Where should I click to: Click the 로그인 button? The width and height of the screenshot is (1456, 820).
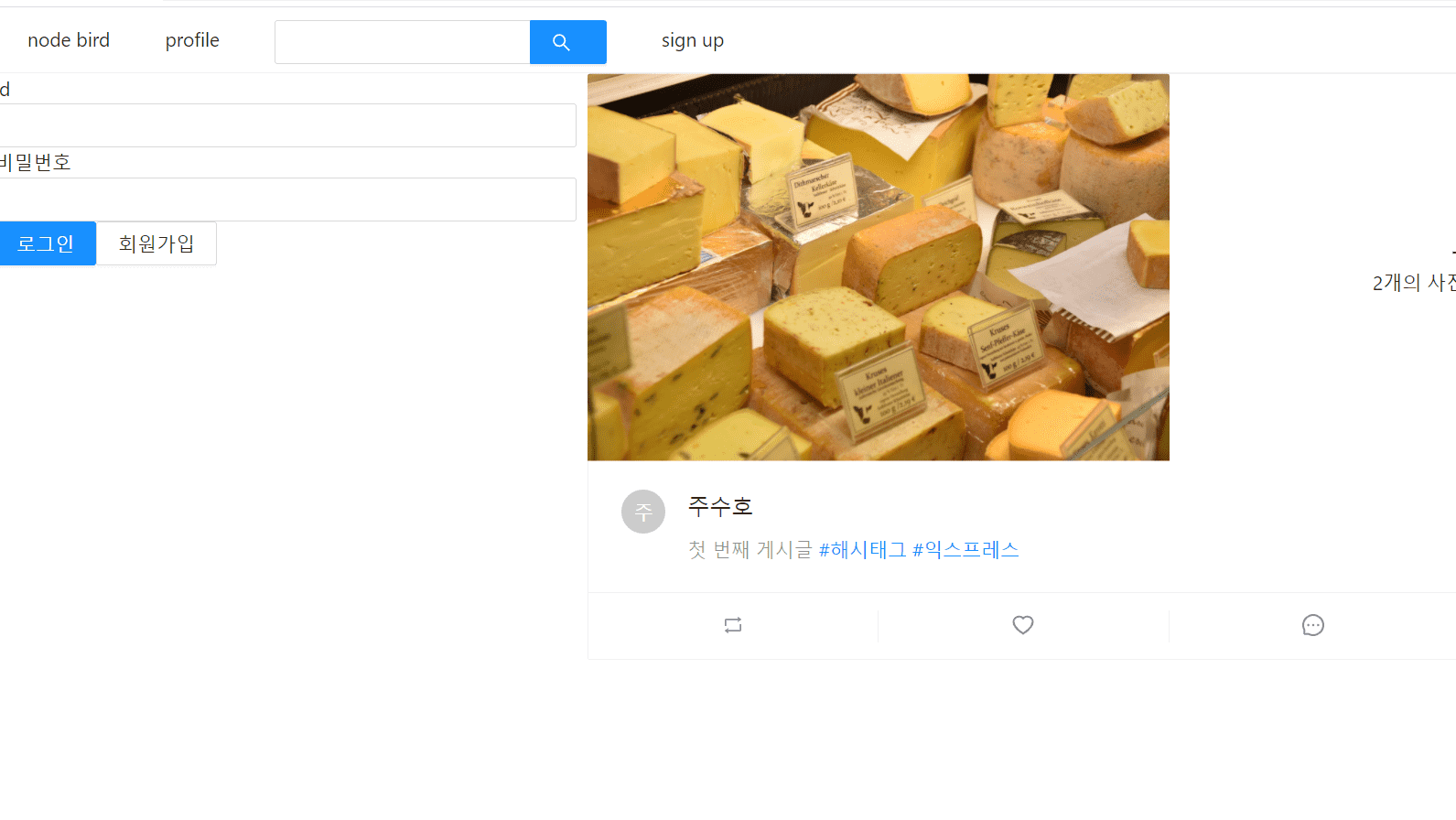pyautogui.click(x=46, y=243)
